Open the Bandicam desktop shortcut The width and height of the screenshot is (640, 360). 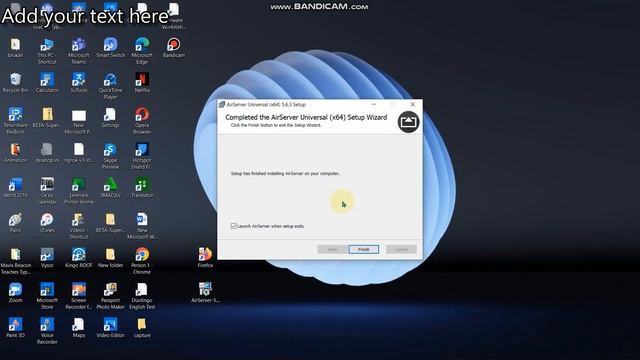pyautogui.click(x=173, y=48)
